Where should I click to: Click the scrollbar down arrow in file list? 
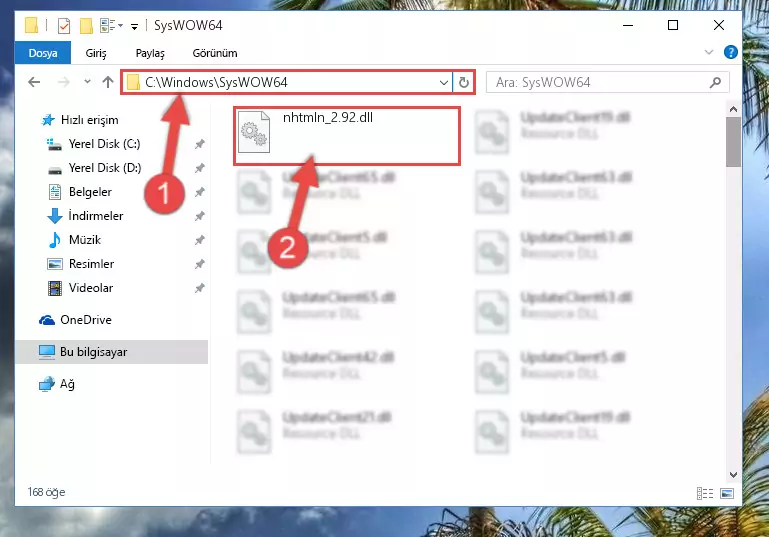pyautogui.click(x=733, y=474)
